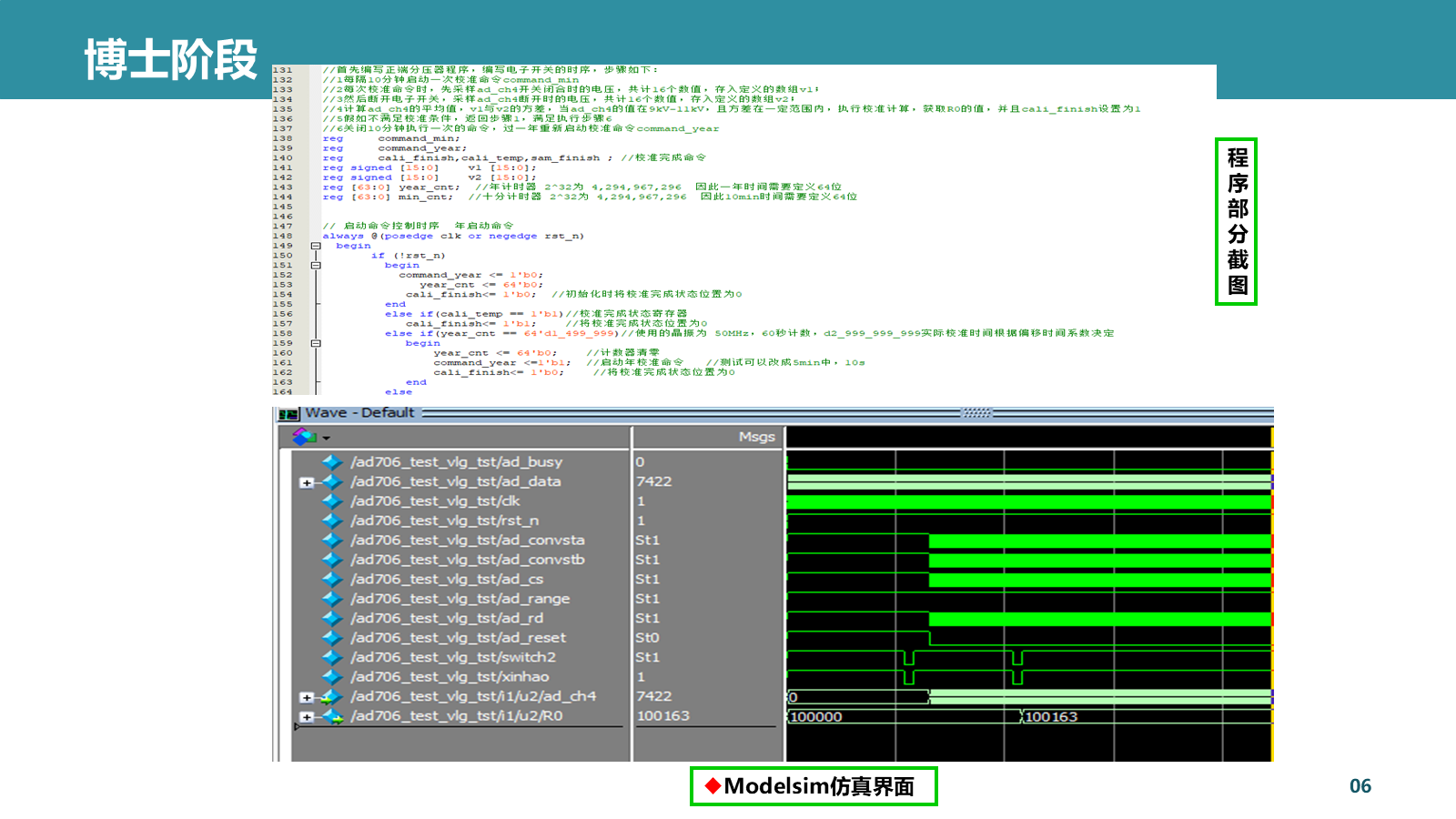Select the ad_cs signal diamond icon
Screen dimensions: 1456x819
point(332,580)
